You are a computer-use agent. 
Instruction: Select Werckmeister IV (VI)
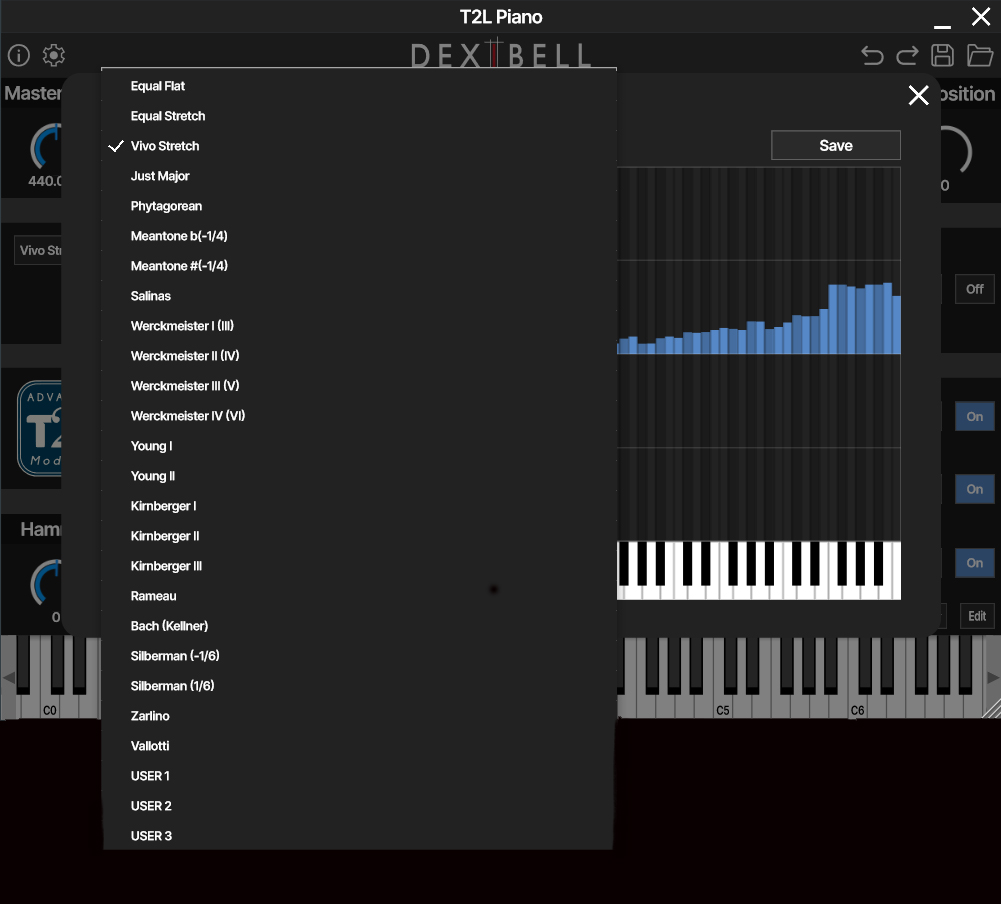(358, 416)
